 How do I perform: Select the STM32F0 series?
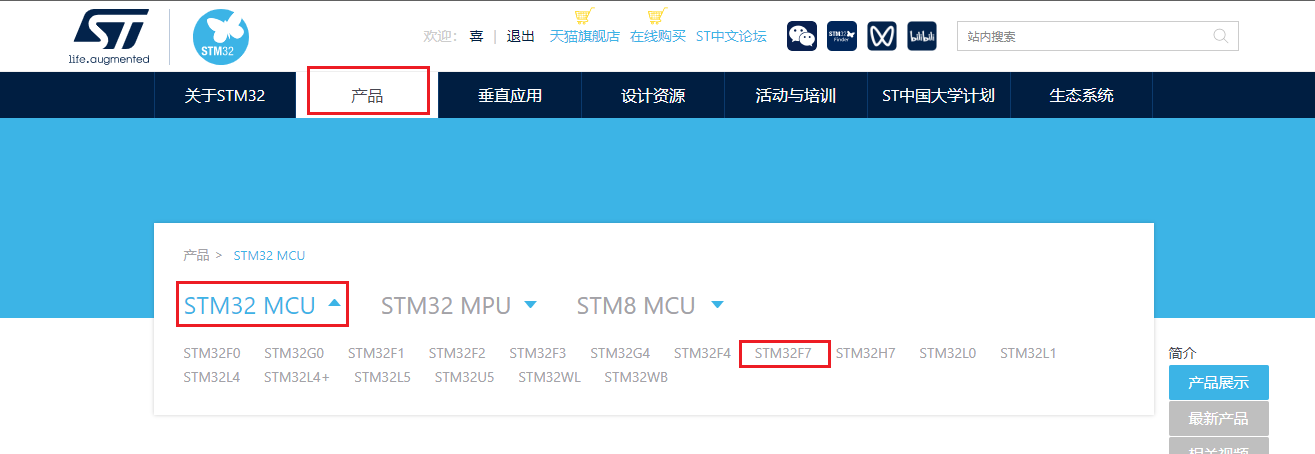point(212,353)
